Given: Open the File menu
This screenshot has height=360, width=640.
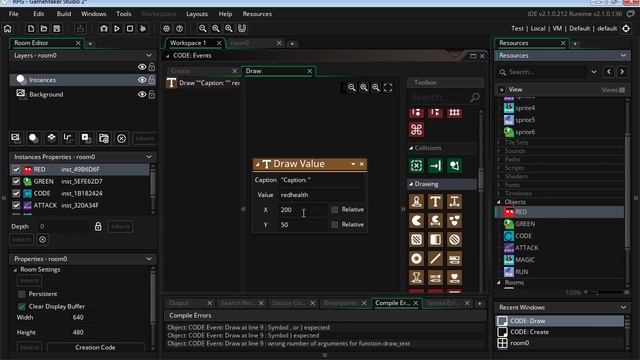Looking at the screenshot, I should (13, 14).
